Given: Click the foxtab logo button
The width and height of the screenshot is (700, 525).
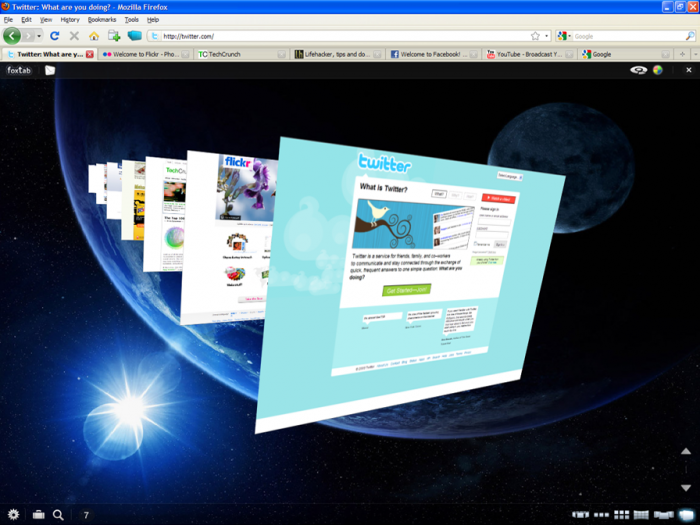Looking at the screenshot, I should pyautogui.click(x=18, y=70).
